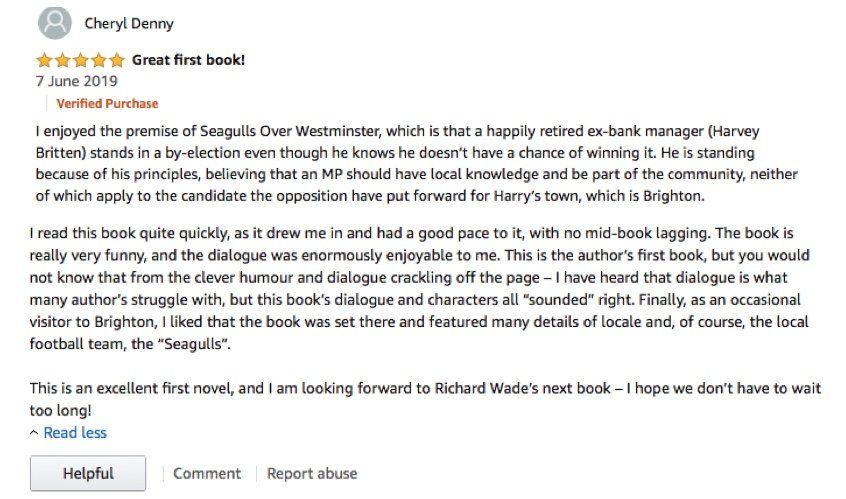846x499 pixels.
Task: Click the second rating star
Action: (x=62, y=60)
